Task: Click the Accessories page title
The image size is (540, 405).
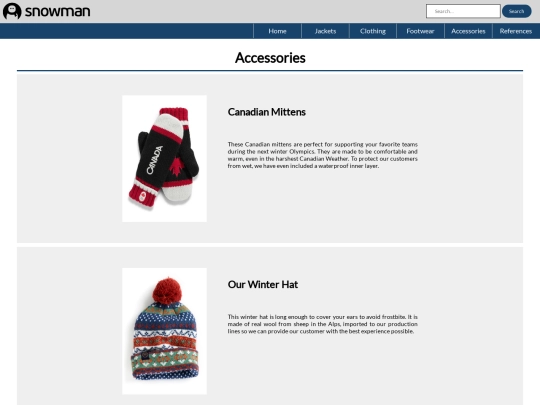Action: tap(270, 58)
